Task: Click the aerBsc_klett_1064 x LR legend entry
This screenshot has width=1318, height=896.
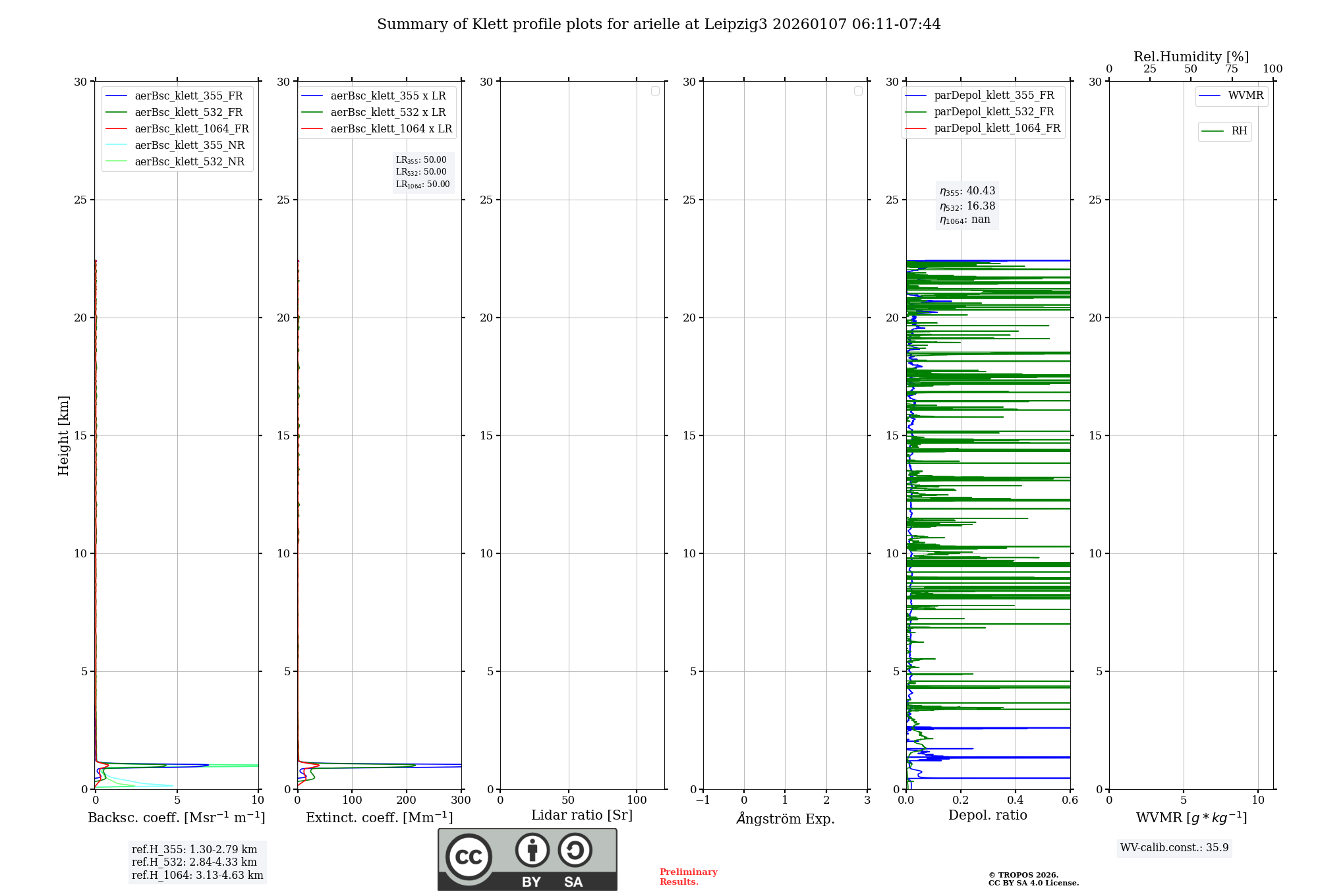Action: 391,129
